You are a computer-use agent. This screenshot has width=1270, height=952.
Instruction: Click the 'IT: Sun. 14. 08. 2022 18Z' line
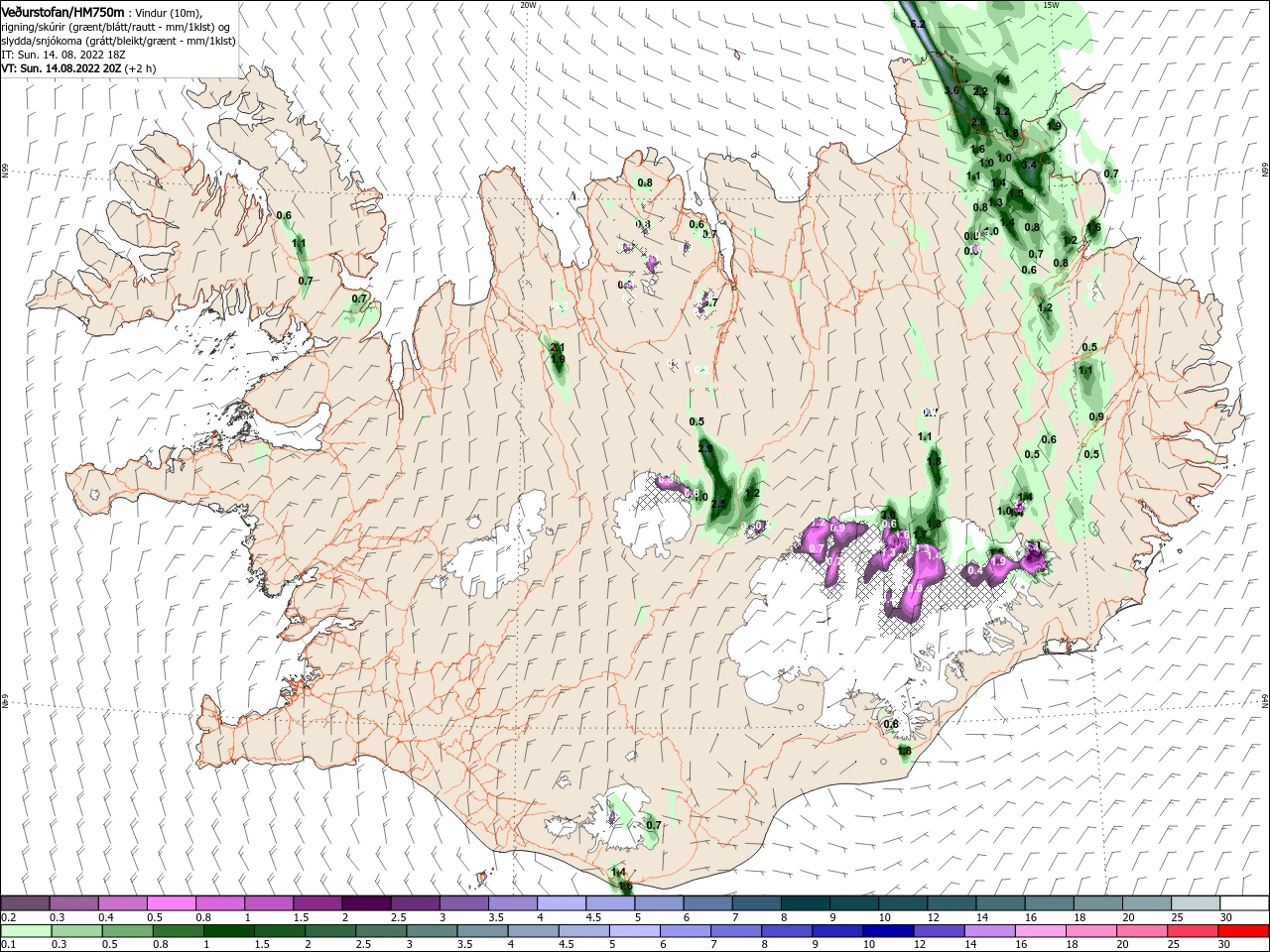63,55
